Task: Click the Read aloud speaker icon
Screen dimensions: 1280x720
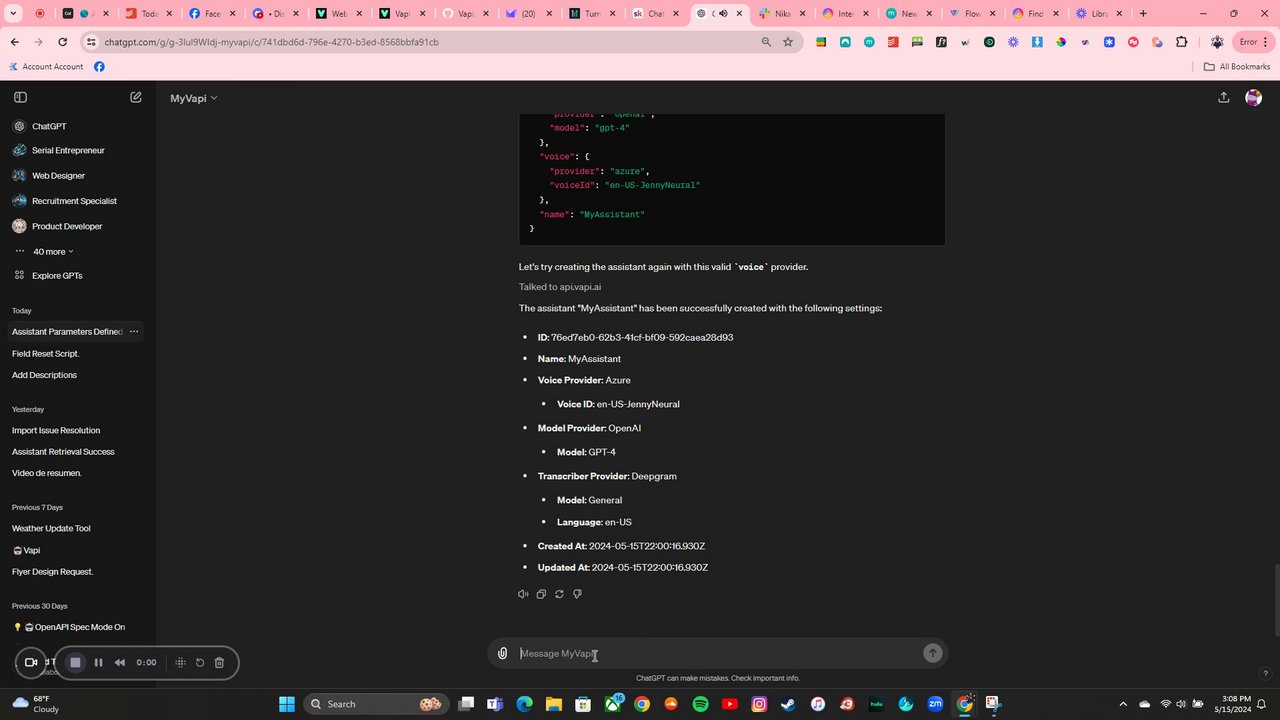Action: tap(523, 594)
